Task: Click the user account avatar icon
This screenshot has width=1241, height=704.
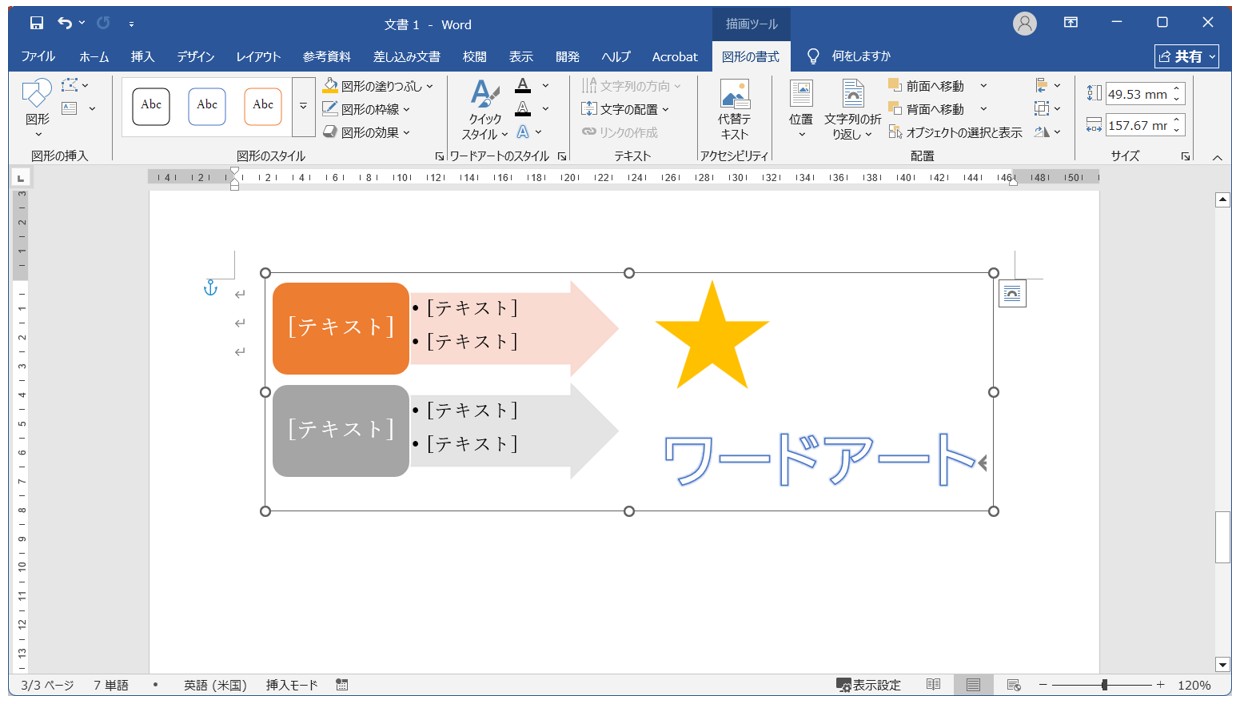Action: 1025,24
